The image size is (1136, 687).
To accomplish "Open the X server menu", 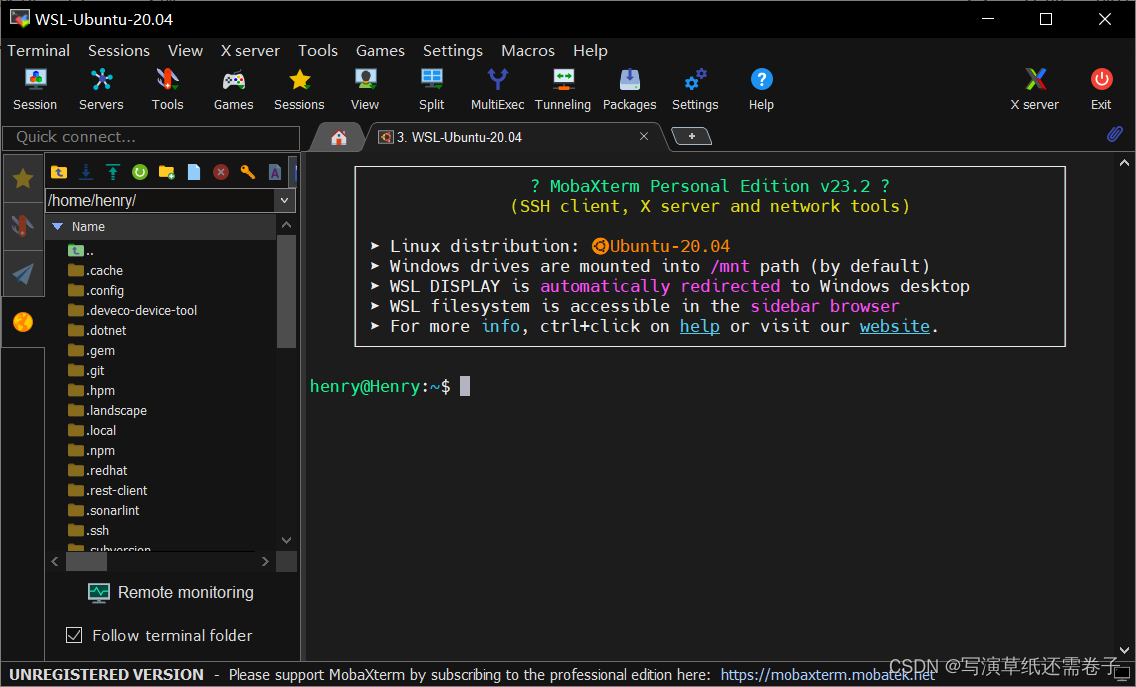I will click(250, 51).
